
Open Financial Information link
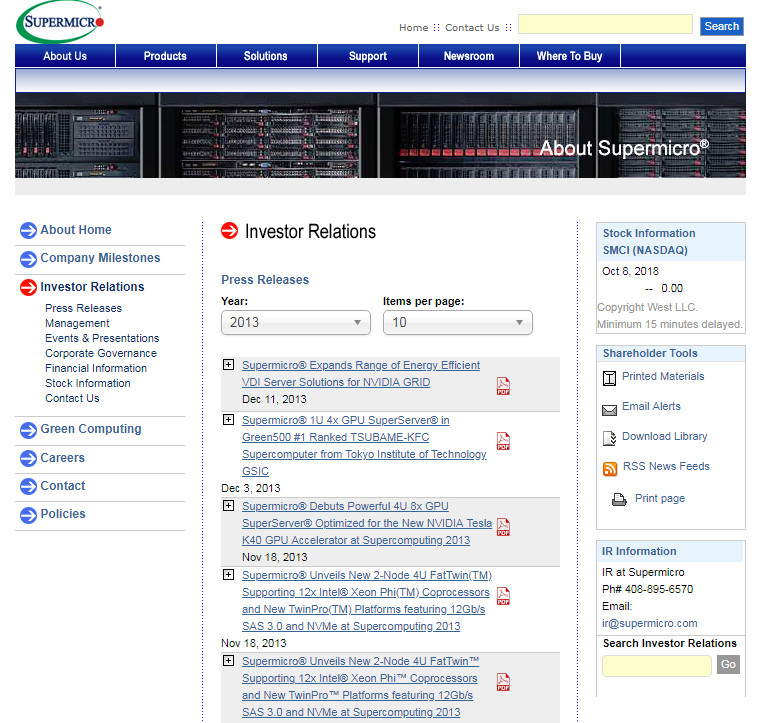pos(96,368)
